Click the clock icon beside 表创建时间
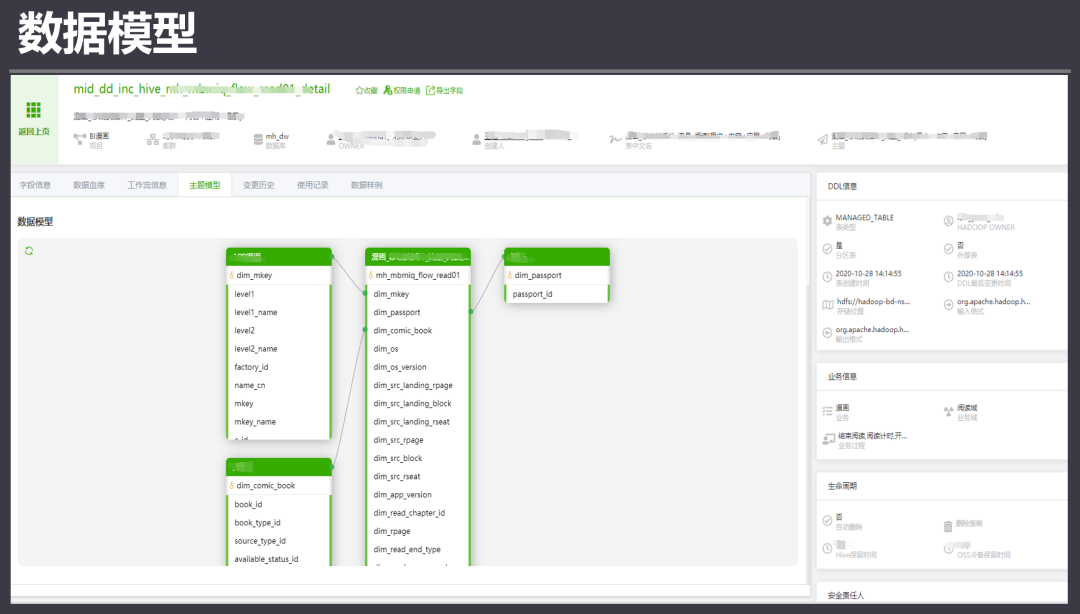1080x614 pixels. point(827,277)
